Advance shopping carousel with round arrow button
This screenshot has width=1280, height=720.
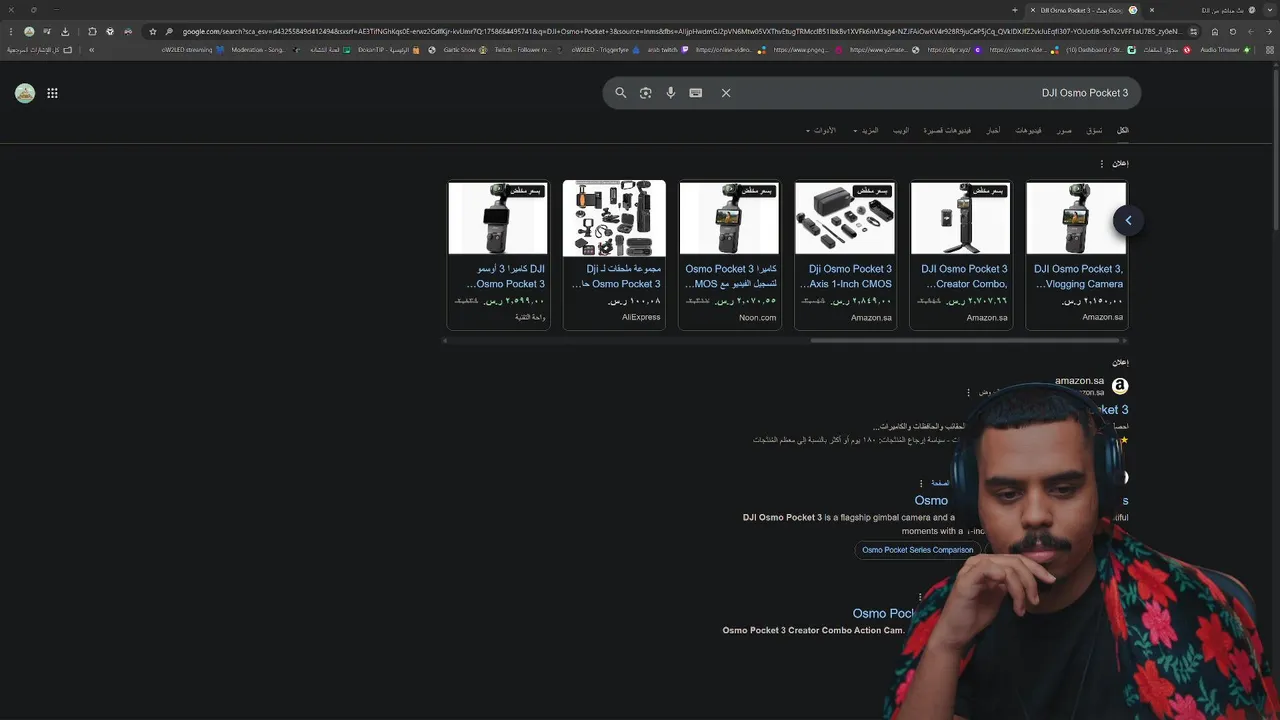click(1128, 220)
